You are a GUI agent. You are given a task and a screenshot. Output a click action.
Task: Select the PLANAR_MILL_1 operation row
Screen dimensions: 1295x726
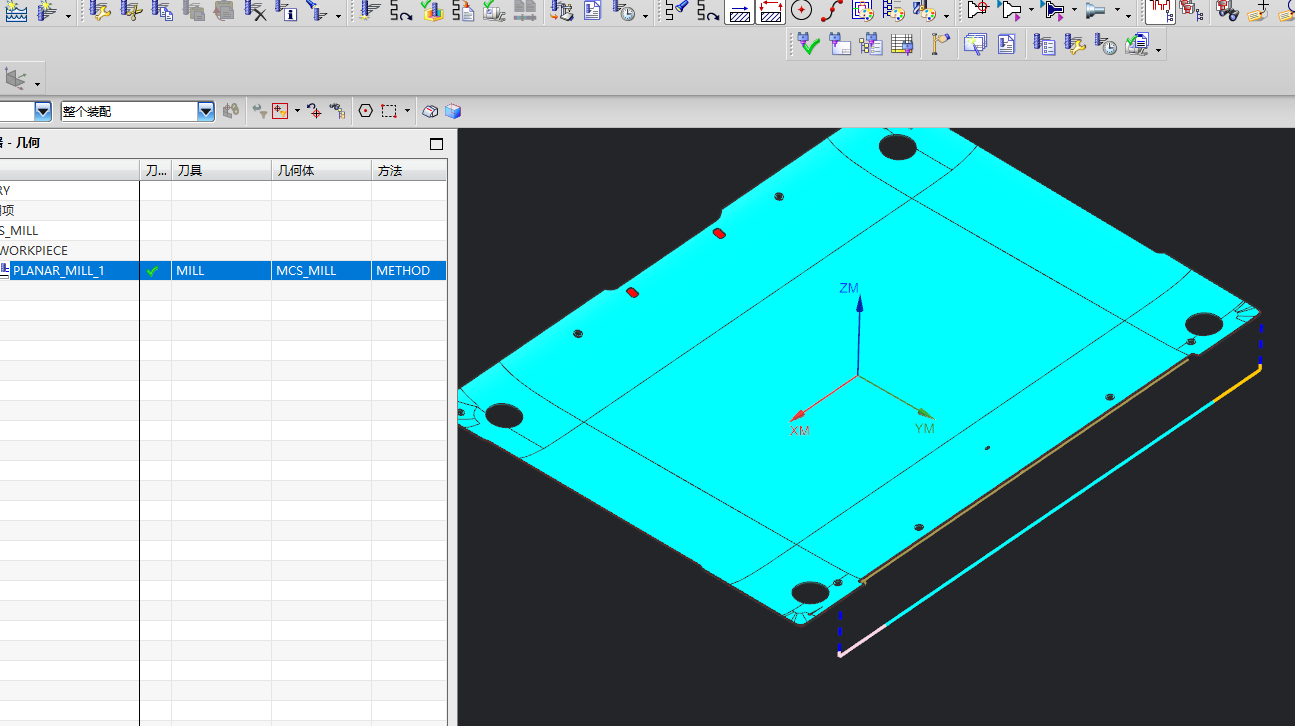coord(60,271)
